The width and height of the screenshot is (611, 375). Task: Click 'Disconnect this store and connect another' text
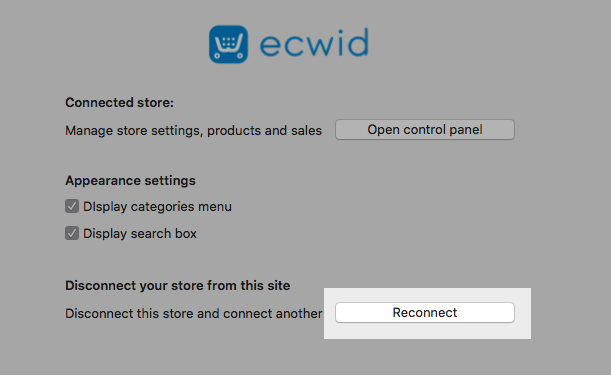click(x=194, y=313)
